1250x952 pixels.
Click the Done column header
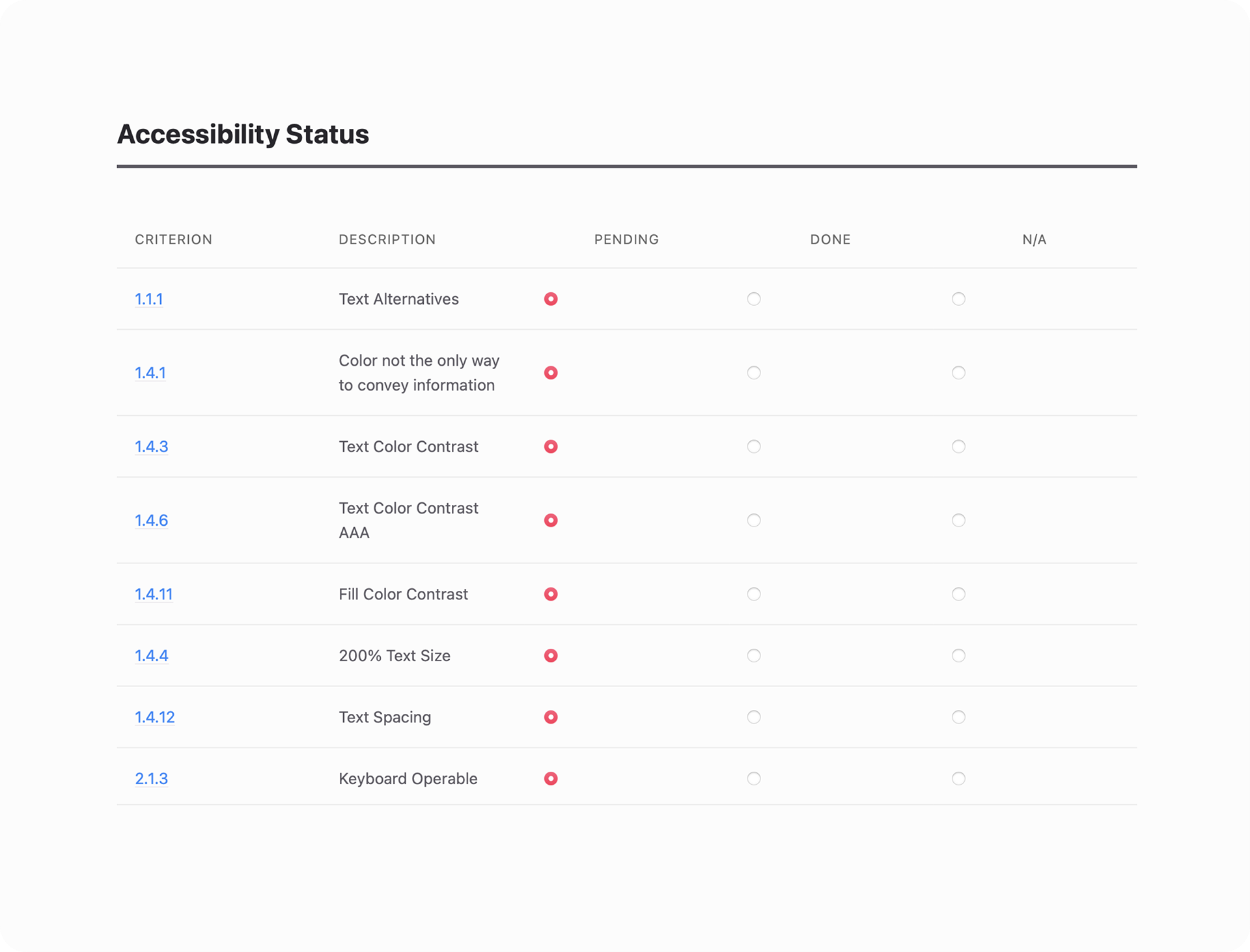coord(830,239)
